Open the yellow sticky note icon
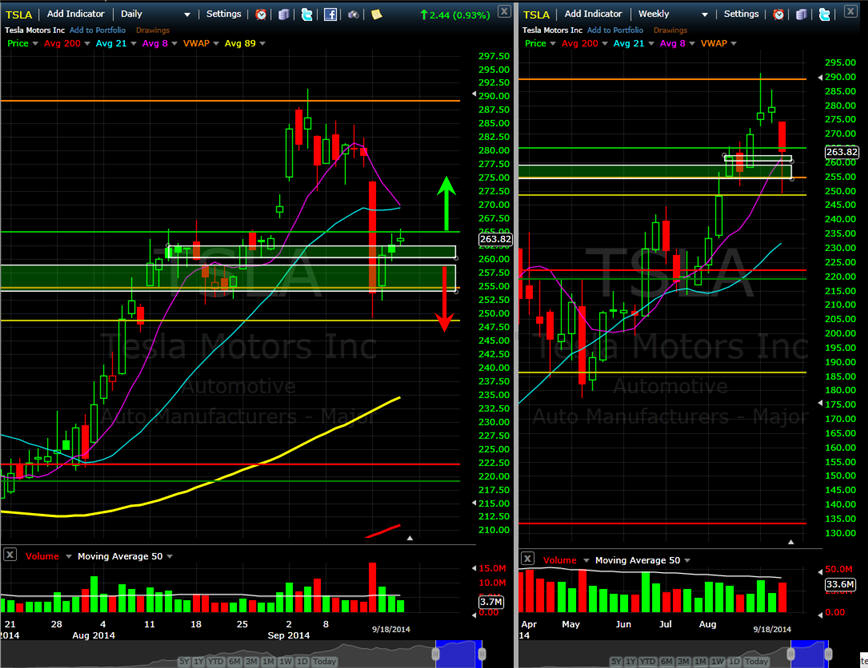Screen dimensions: 868x668 [376, 14]
